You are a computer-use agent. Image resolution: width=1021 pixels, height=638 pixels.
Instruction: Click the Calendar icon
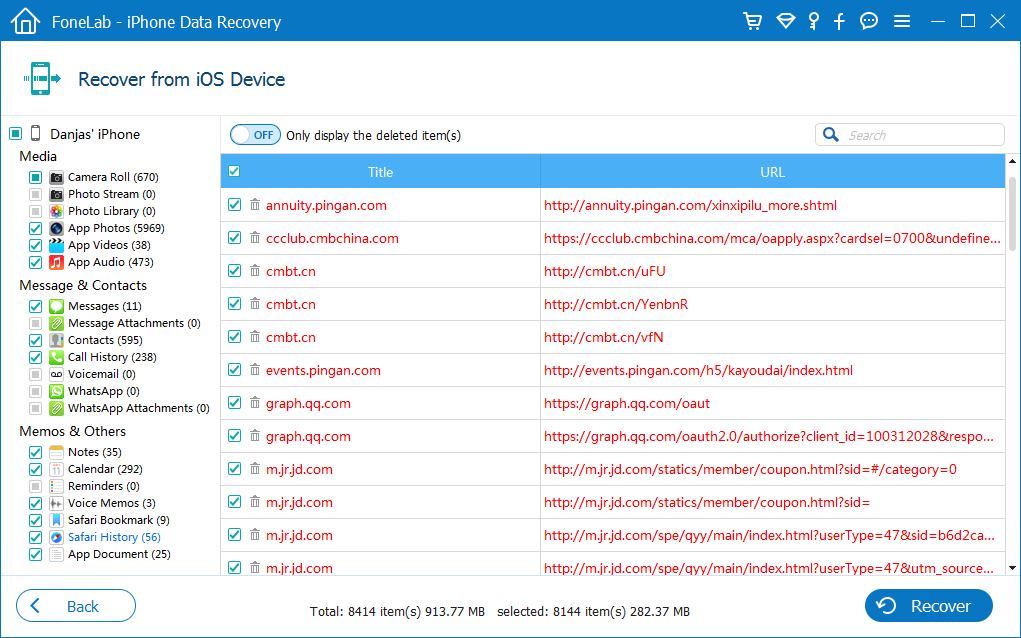(57, 469)
